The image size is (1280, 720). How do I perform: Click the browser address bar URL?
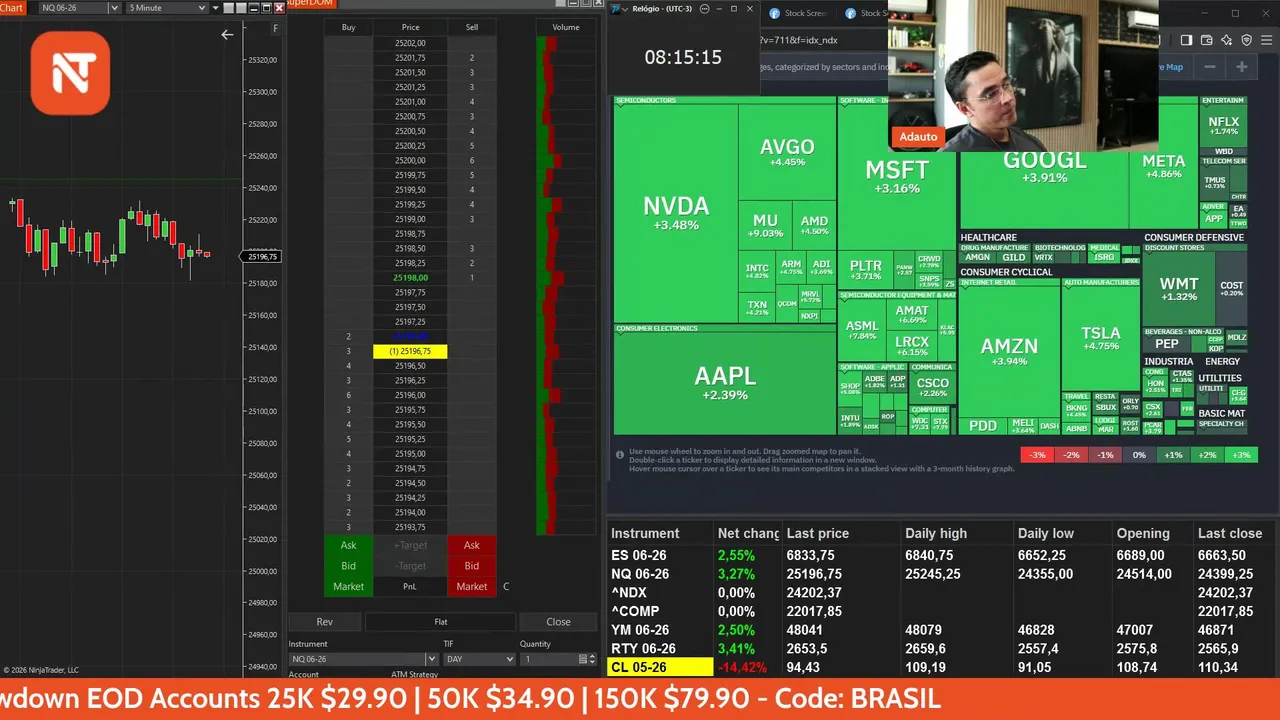pos(798,40)
